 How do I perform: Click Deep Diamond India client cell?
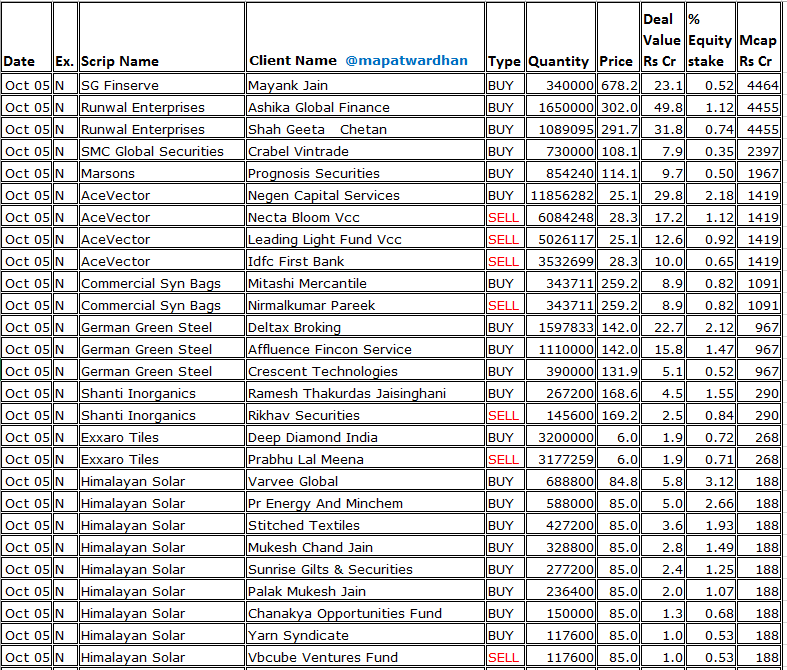click(x=365, y=438)
